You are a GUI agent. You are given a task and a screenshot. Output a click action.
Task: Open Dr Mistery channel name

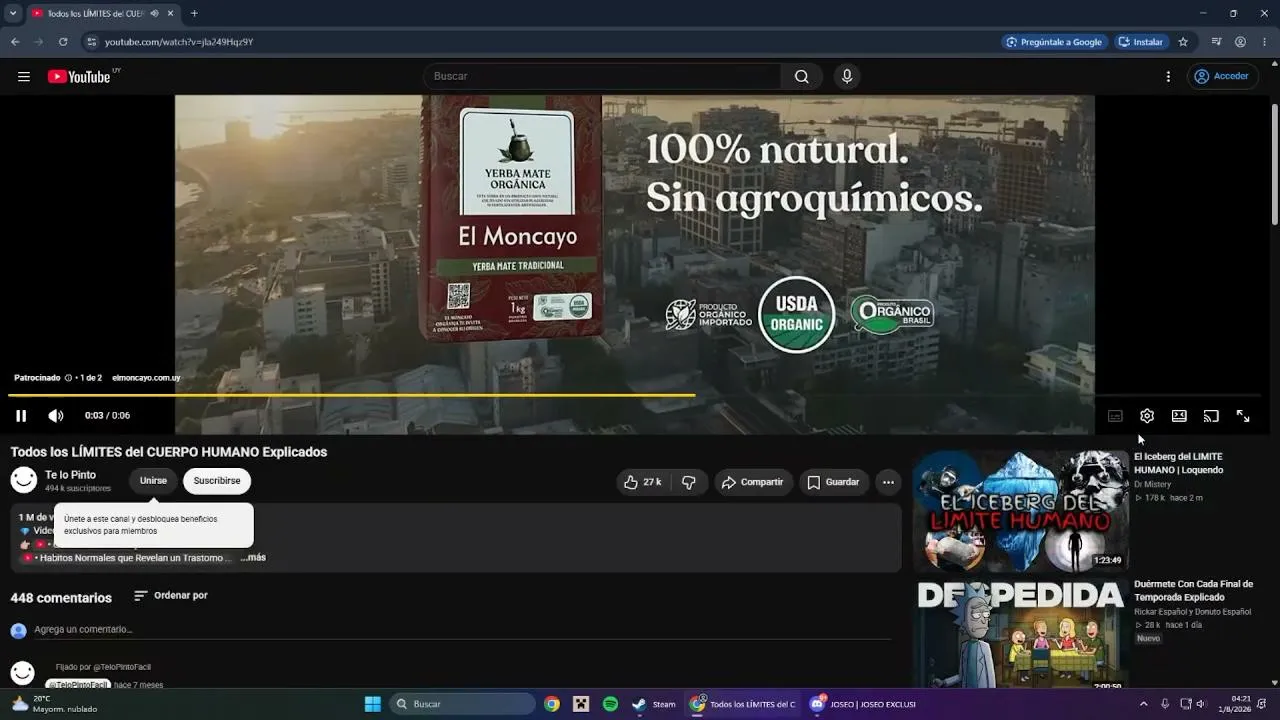pos(1152,484)
